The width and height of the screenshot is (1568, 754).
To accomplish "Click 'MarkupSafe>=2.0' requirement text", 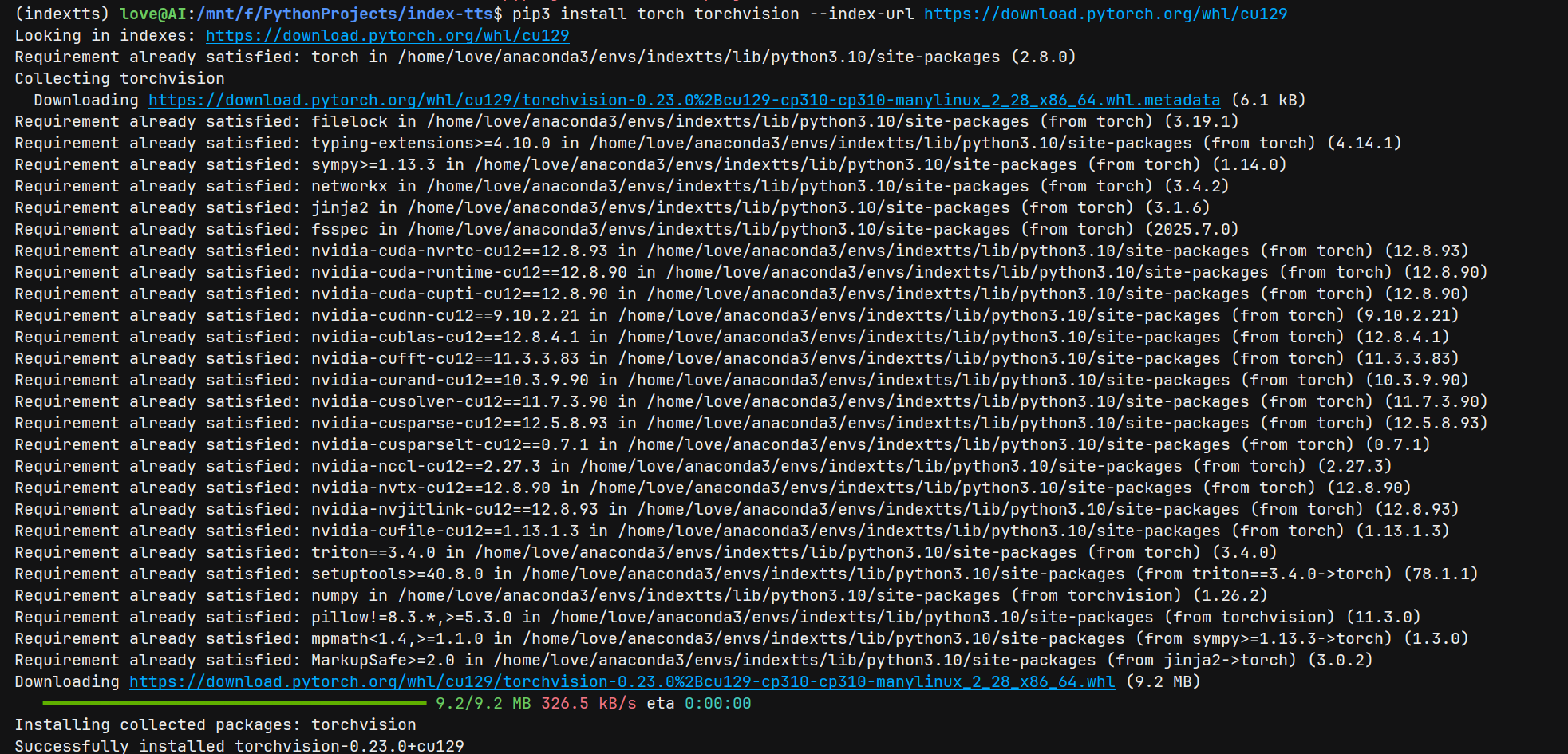I will [383, 660].
